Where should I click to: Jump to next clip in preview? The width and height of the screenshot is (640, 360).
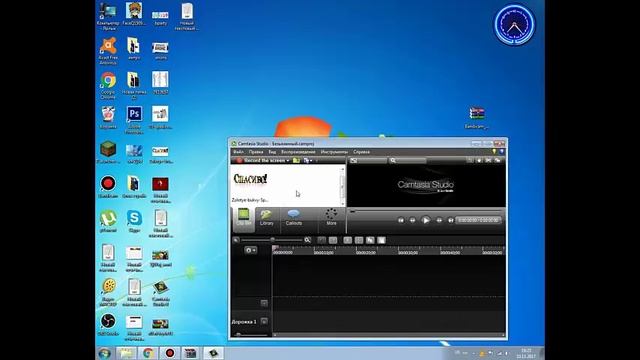point(451,220)
